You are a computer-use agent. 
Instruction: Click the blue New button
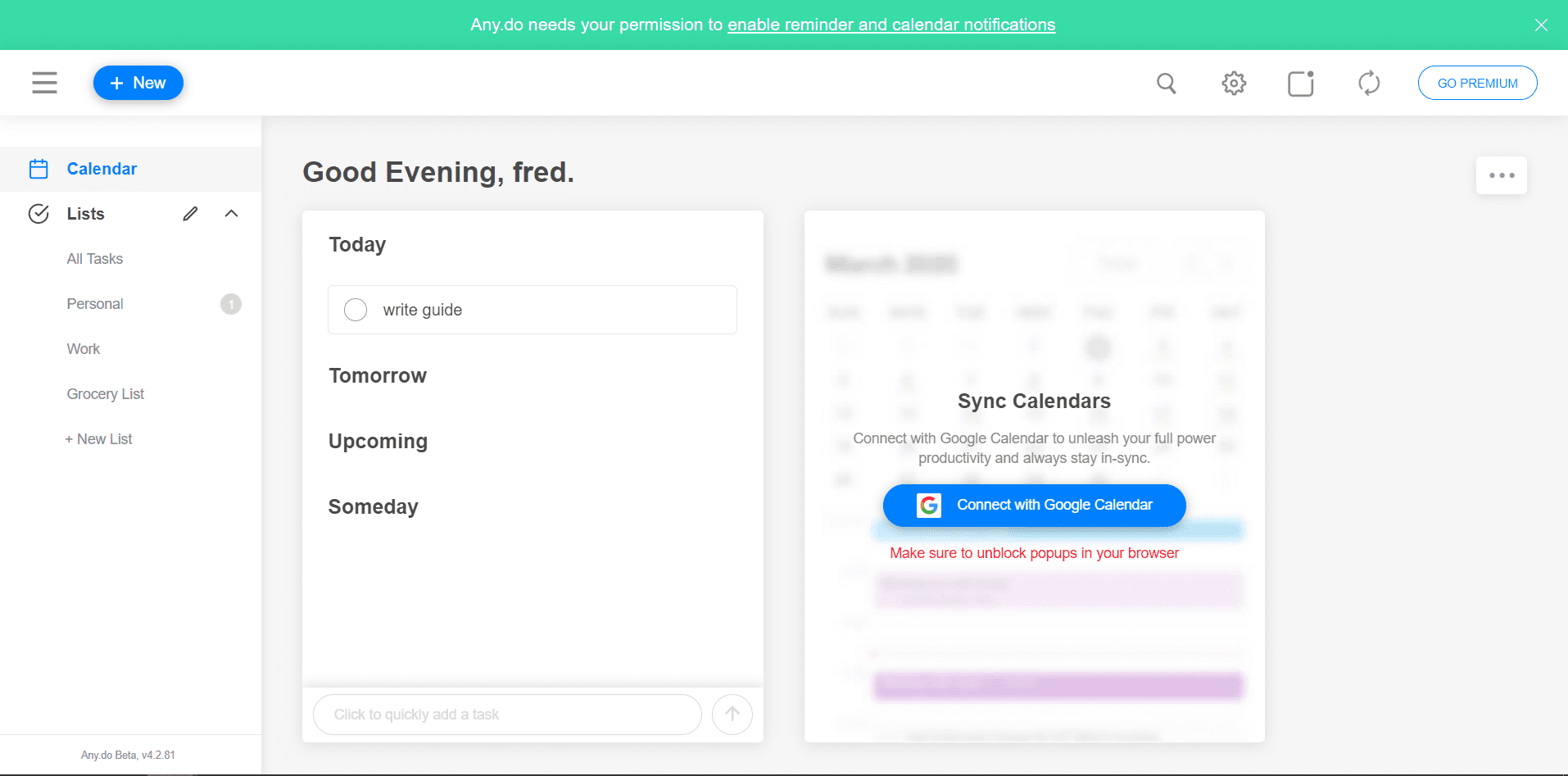pos(138,83)
